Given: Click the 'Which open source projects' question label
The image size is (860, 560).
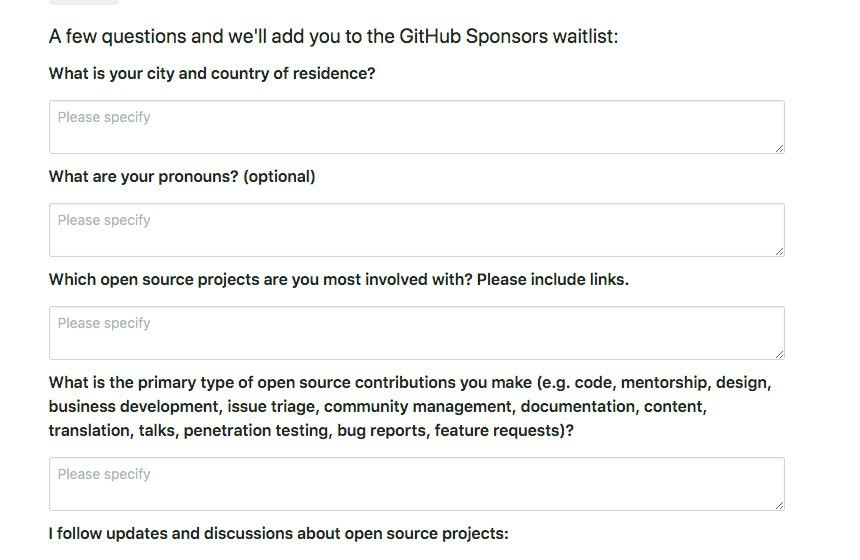Looking at the screenshot, I should click(x=260, y=279).
